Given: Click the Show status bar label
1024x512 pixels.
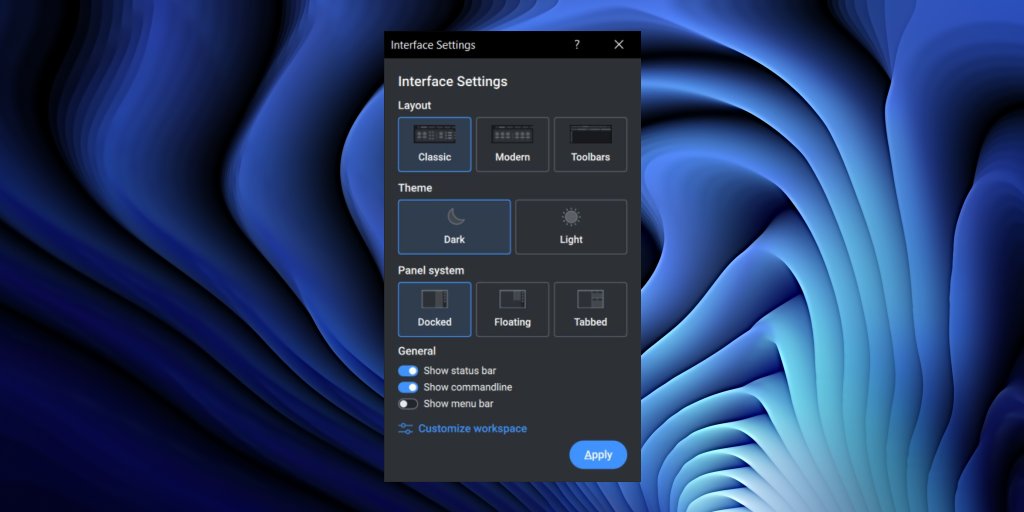Looking at the screenshot, I should (460, 370).
